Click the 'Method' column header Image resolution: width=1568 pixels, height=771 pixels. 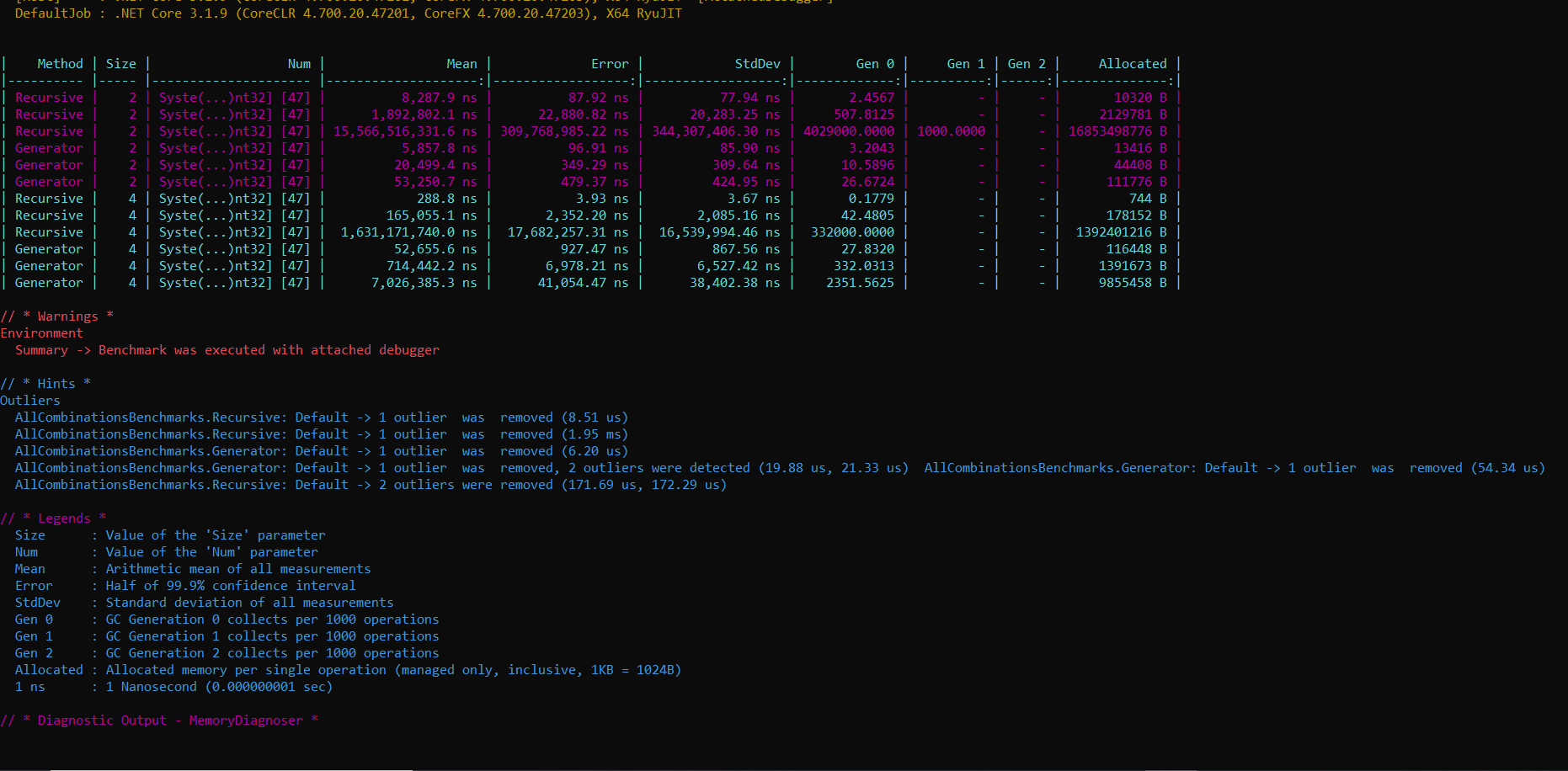coord(60,64)
